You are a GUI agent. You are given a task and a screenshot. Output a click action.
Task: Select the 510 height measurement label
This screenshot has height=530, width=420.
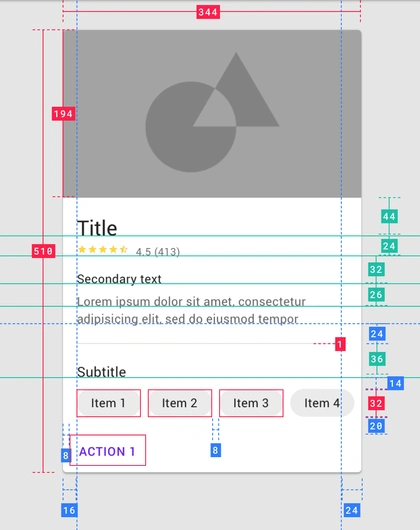pos(44,251)
